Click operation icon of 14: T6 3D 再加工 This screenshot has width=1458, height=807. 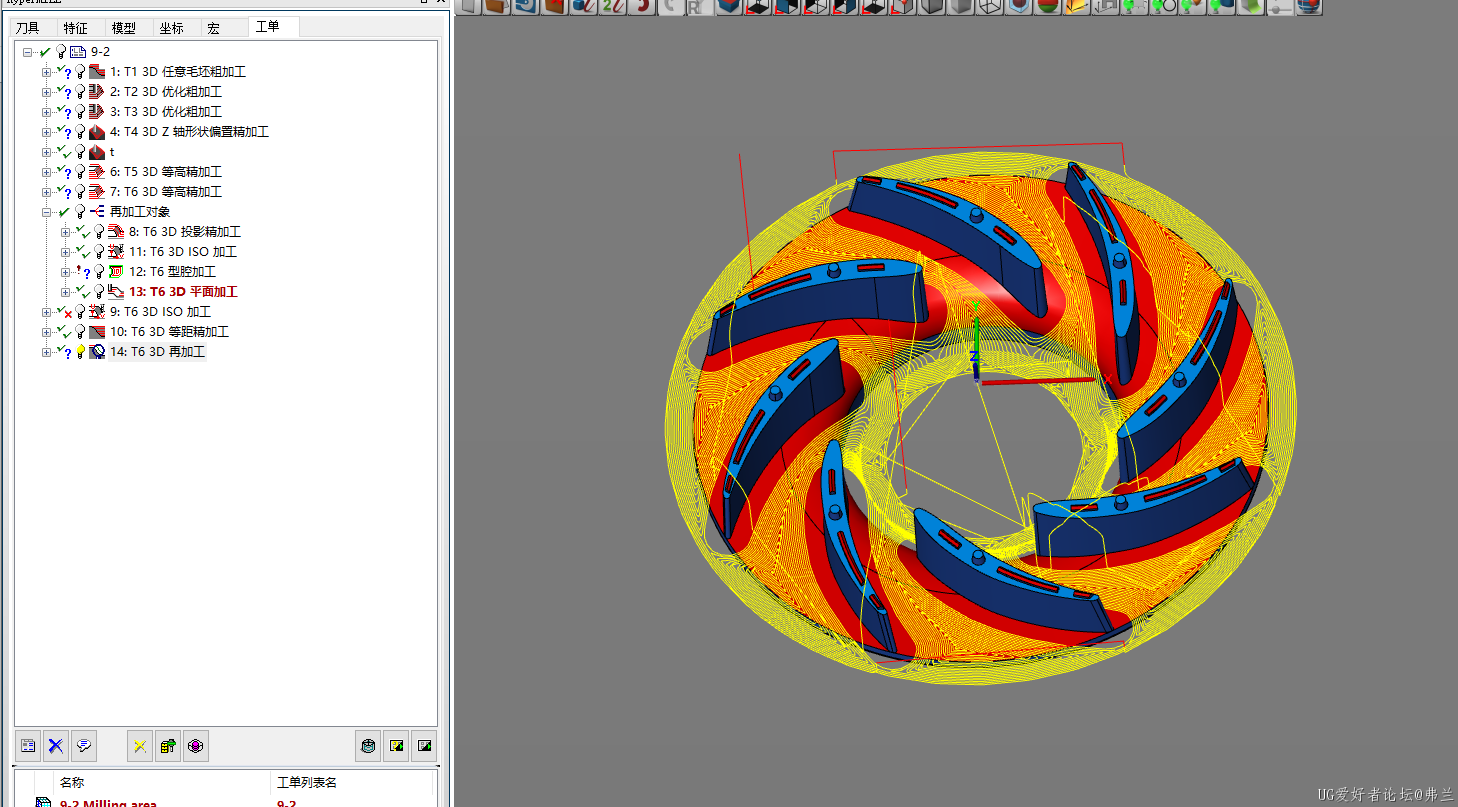97,352
